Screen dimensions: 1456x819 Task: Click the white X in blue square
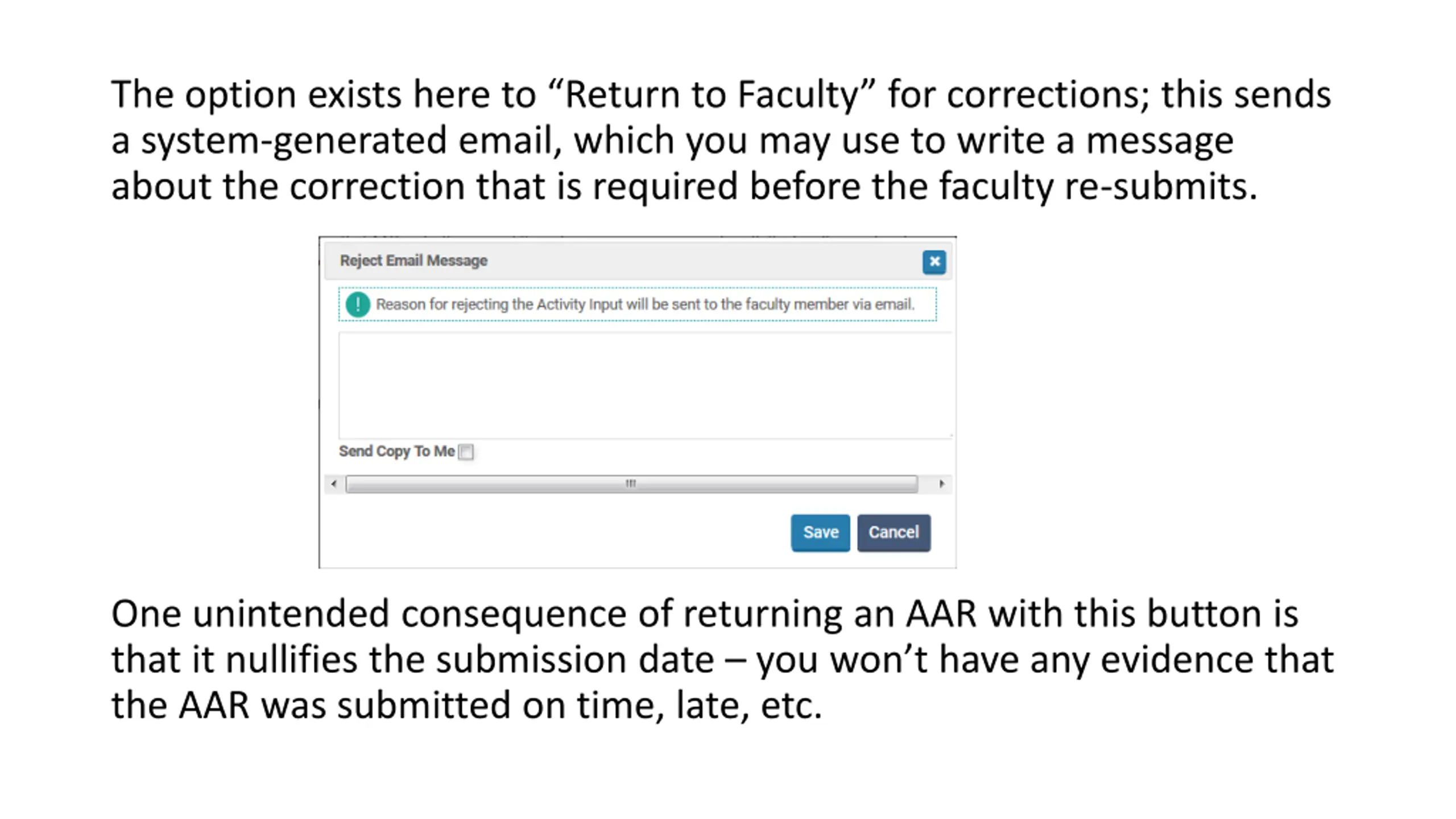(x=934, y=262)
